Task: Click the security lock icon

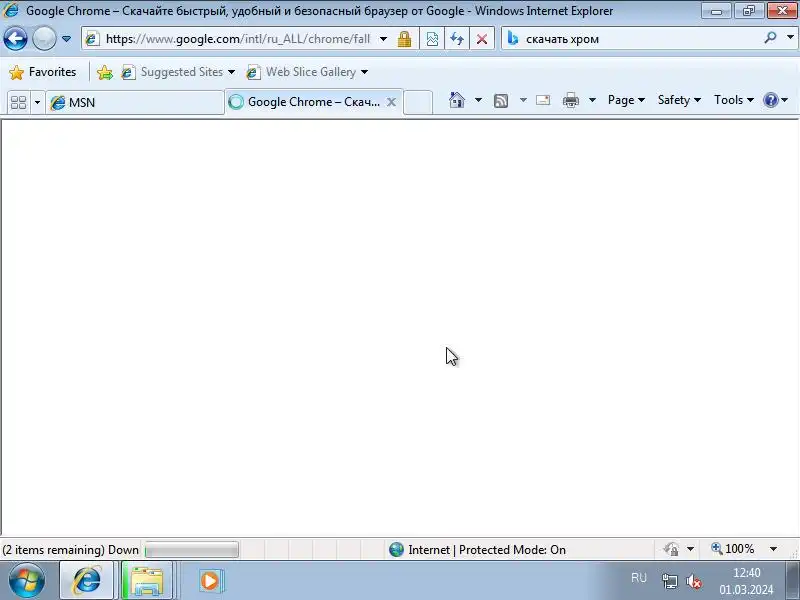Action: 405,39
